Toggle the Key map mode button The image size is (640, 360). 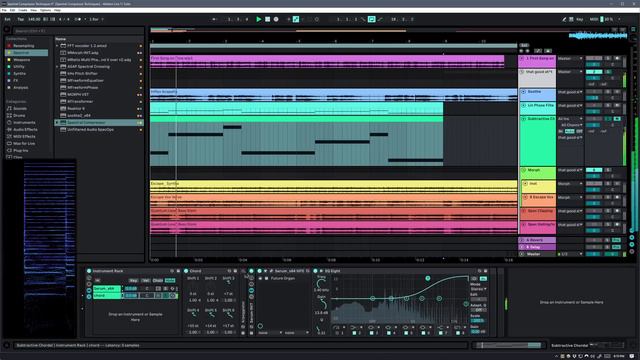point(580,19)
